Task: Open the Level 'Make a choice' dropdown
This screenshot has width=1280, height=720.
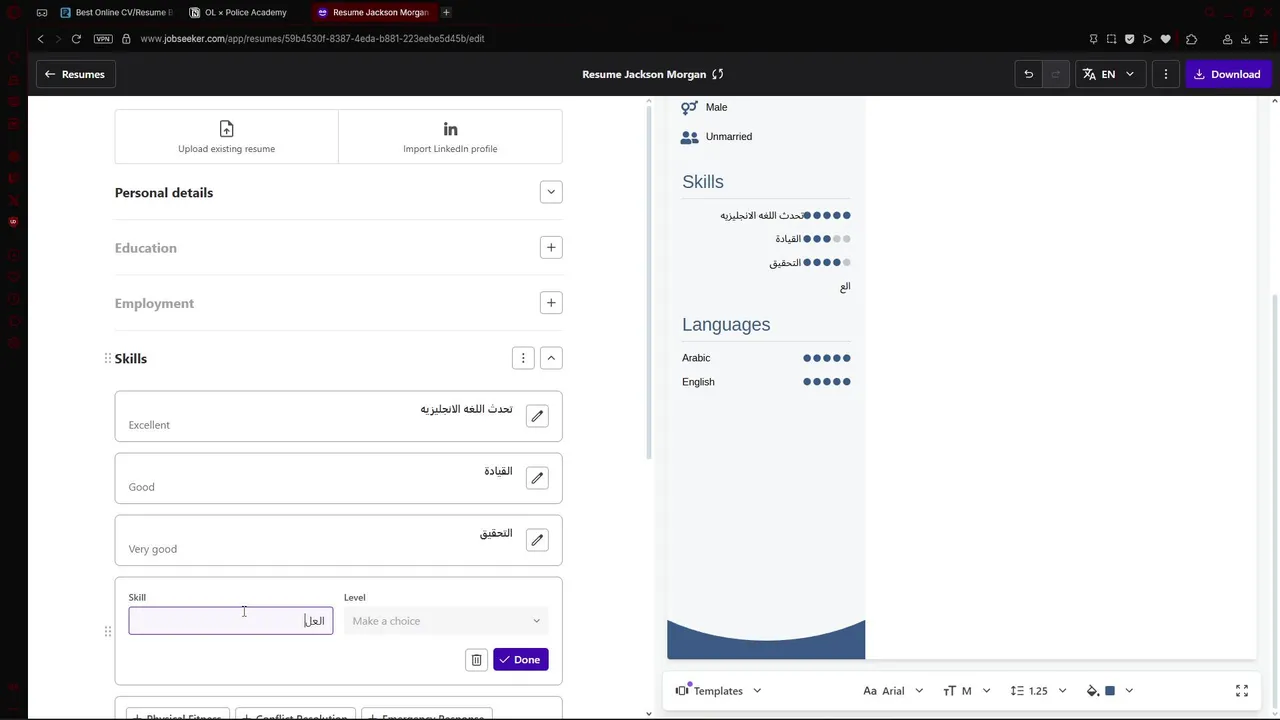Action: click(446, 621)
